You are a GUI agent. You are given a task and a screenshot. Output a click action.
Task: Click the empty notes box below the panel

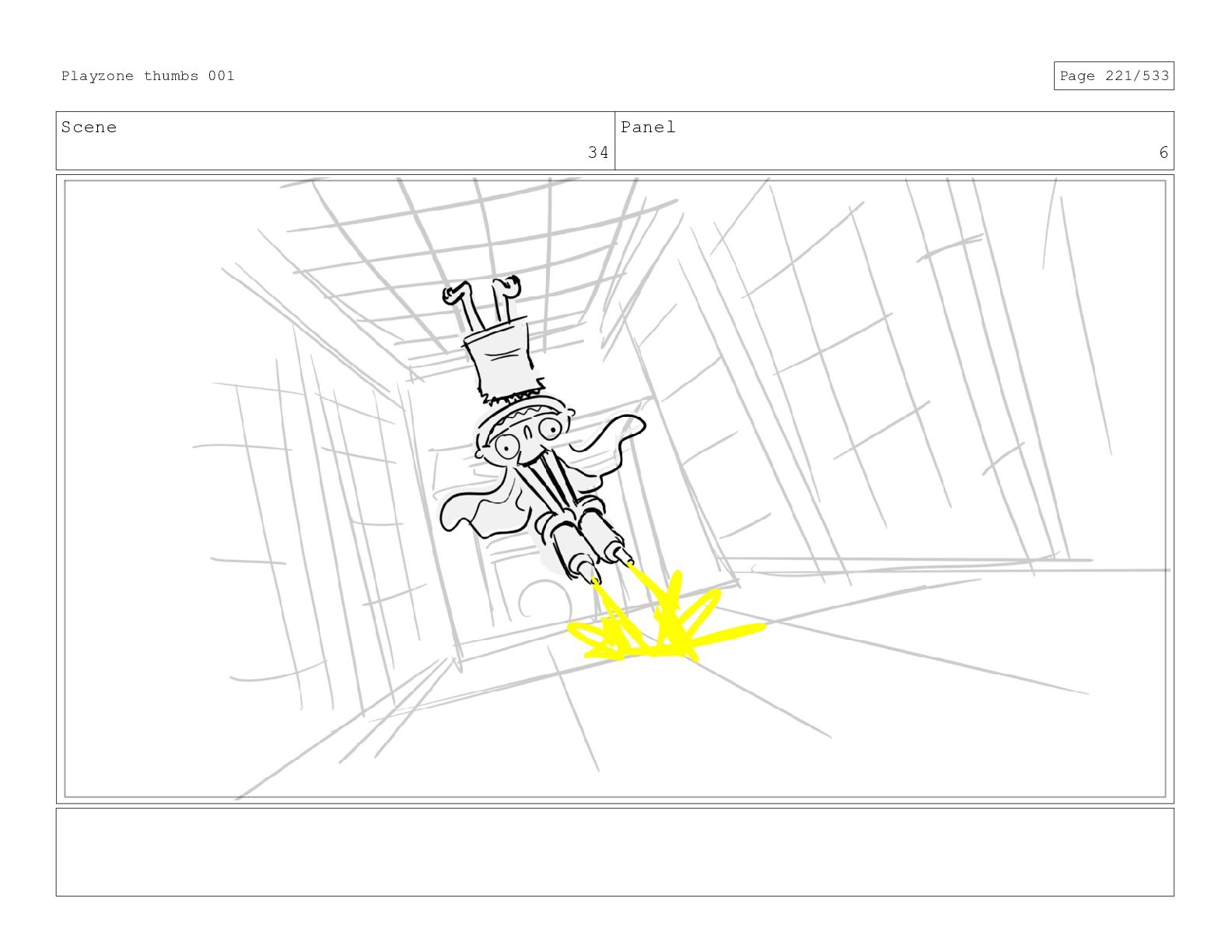pos(614,852)
